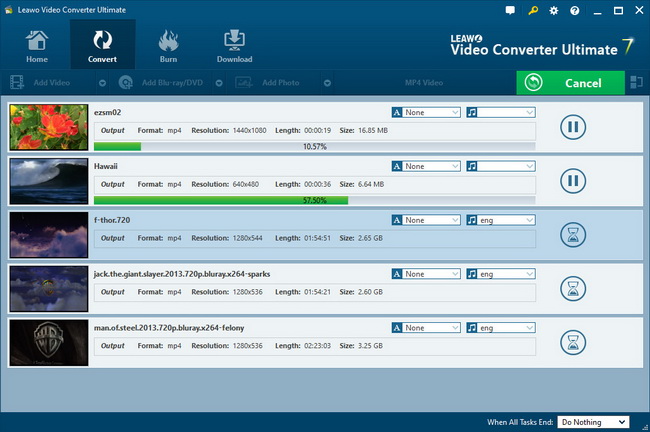Open the Burn tab
This screenshot has width=650, height=432.
168,46
